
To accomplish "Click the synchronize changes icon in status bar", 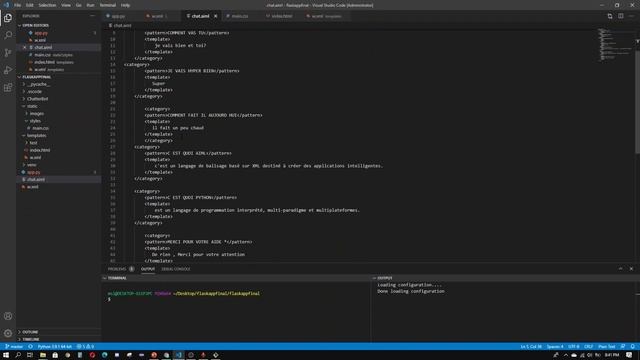I will 31,347.
